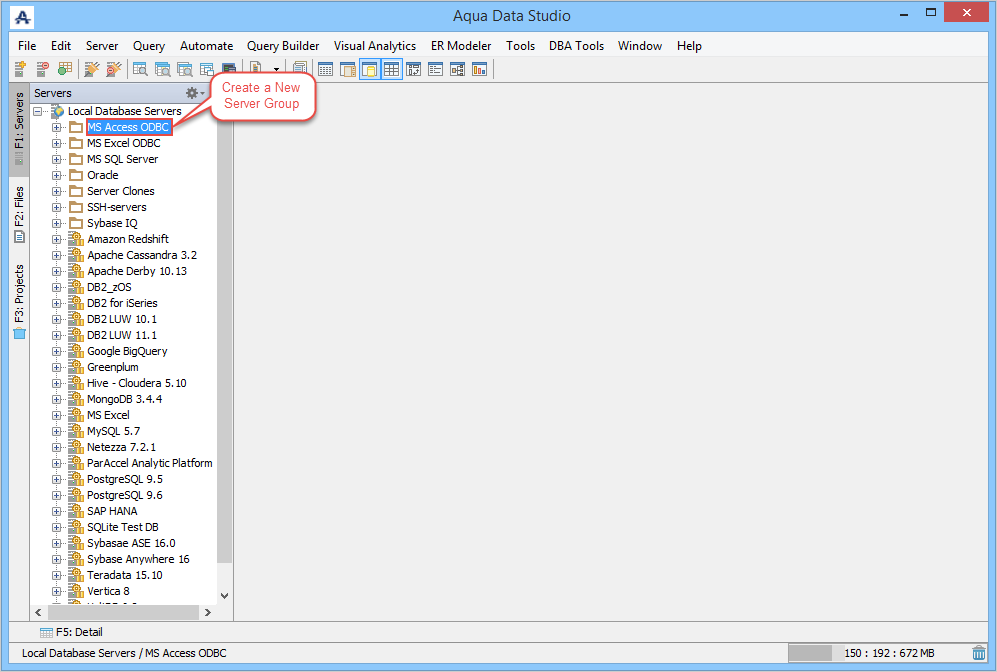Viewport: 997px width, 672px height.
Task: Select the SAP HANA server
Action: pos(112,511)
